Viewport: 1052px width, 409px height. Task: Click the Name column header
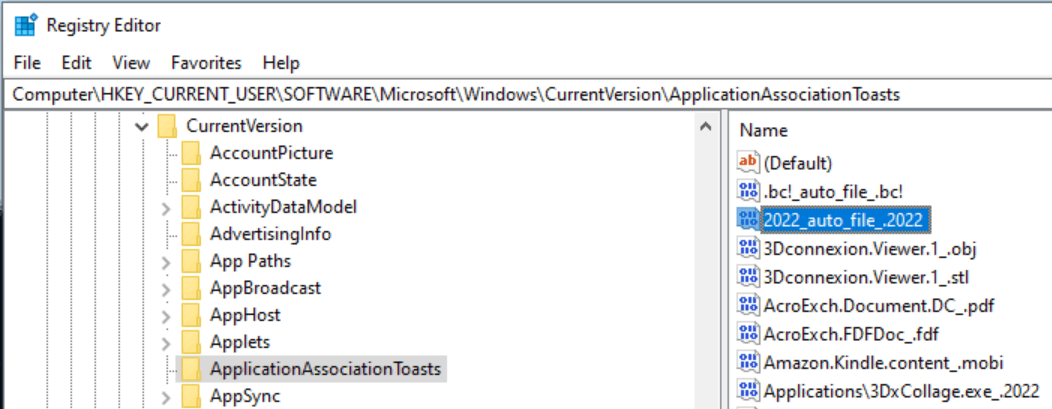pos(763,131)
